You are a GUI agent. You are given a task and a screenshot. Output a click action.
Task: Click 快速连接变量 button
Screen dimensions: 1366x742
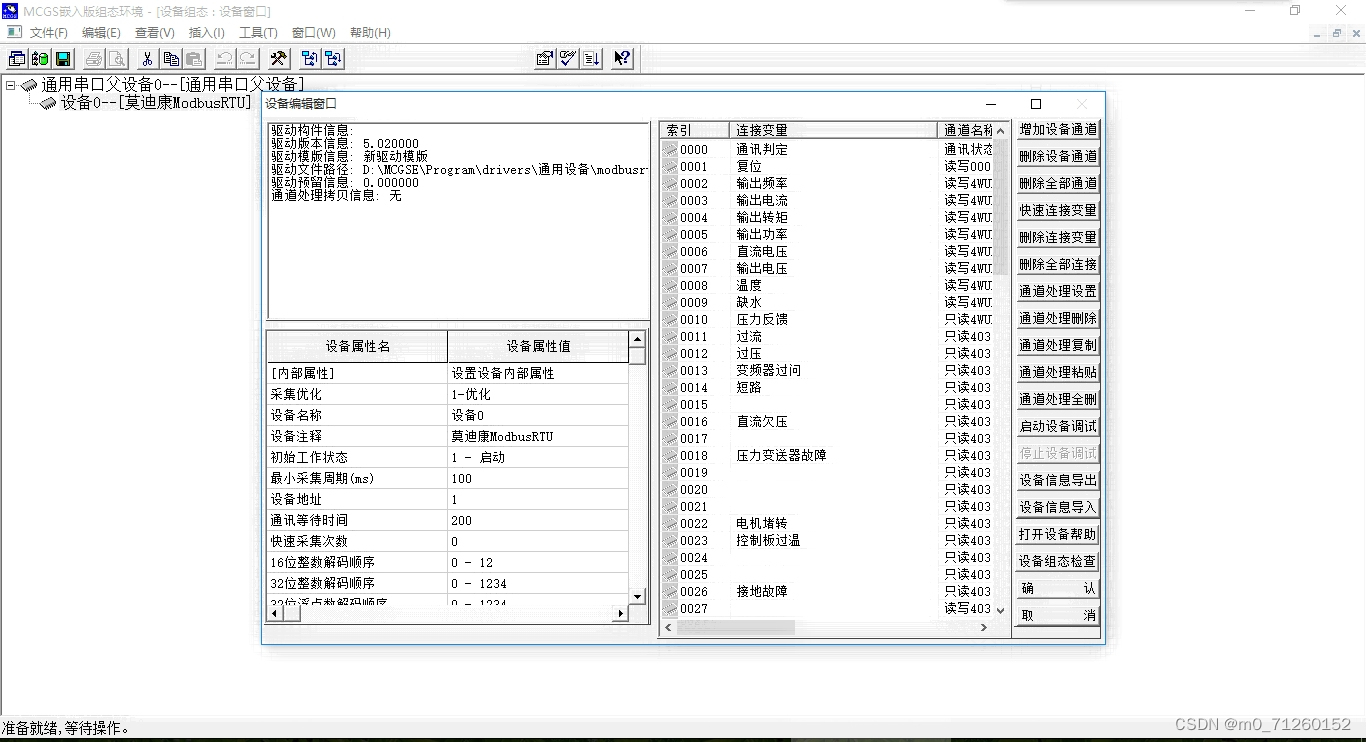coord(1057,211)
